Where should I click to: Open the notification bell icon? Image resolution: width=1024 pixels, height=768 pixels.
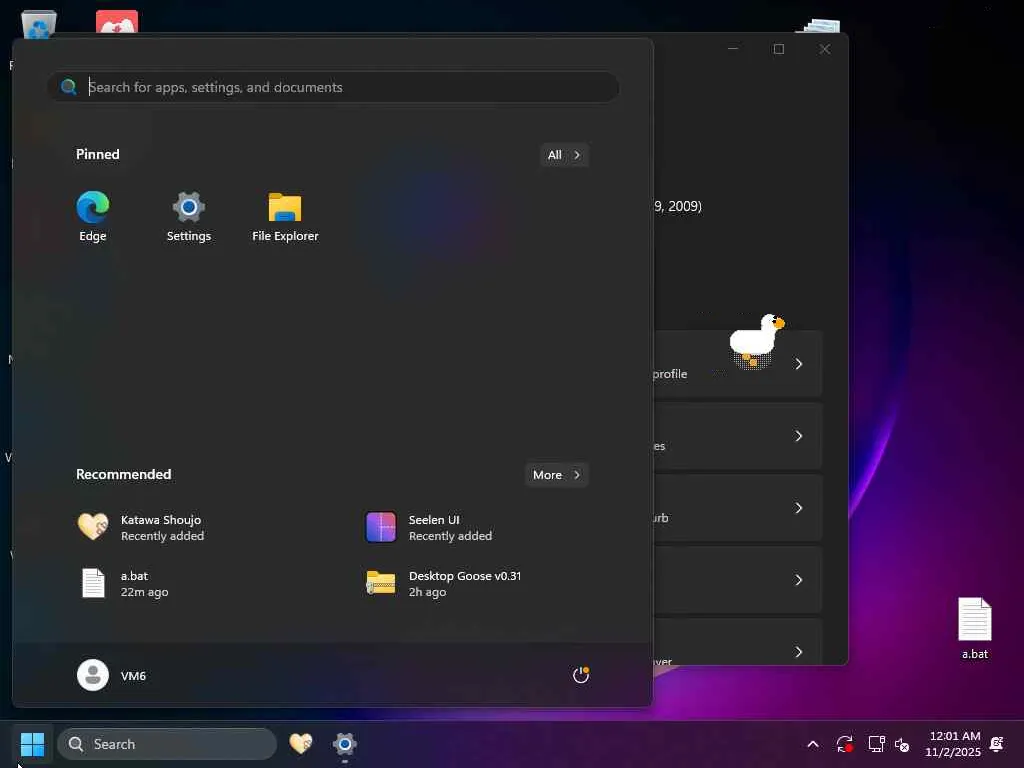(997, 744)
